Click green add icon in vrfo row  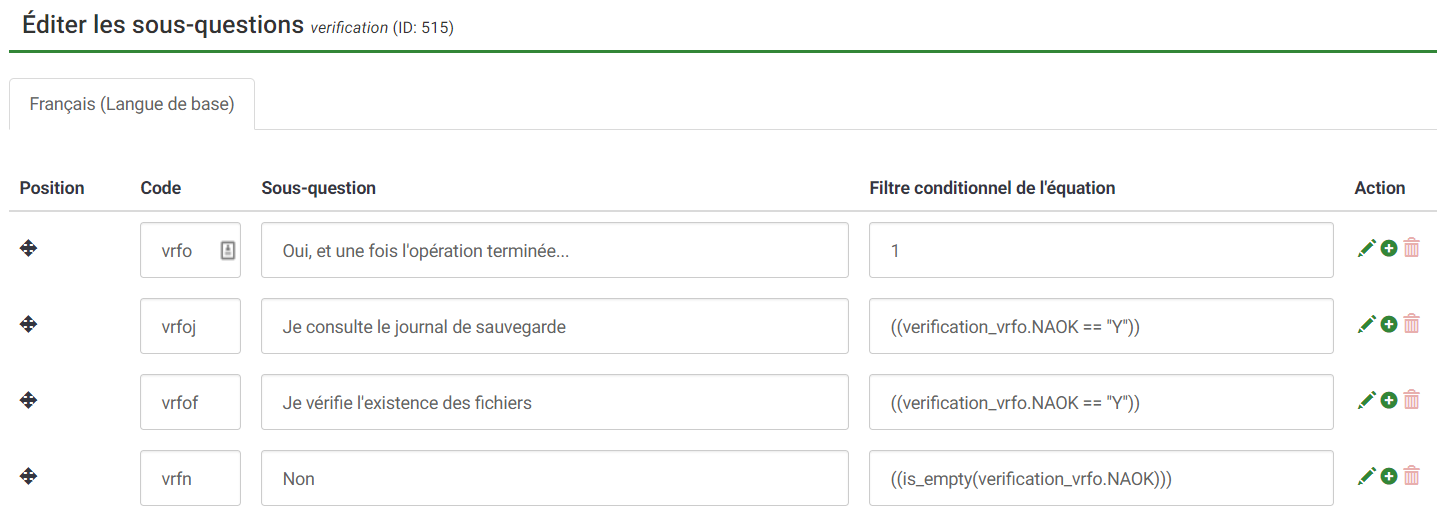click(1389, 248)
